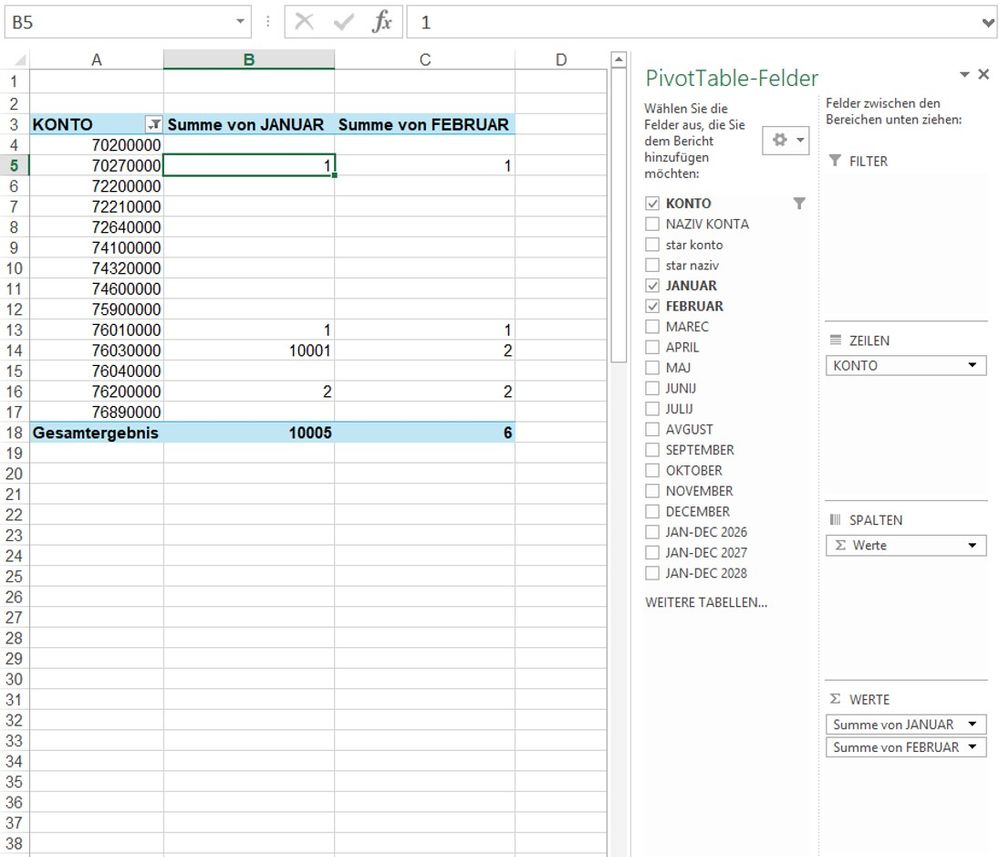Viewport: 999px width, 857px height.
Task: Click the filter funnel icon next to KONTO field
Action: [799, 203]
